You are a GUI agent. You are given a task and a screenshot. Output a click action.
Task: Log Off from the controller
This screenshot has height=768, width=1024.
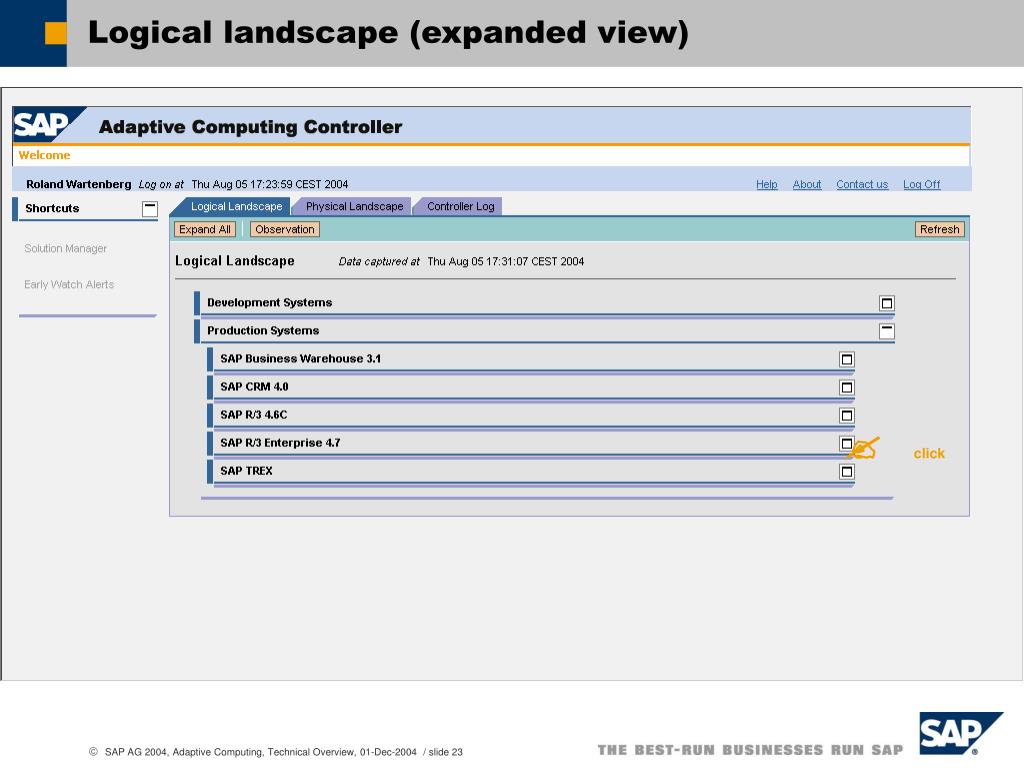pyautogui.click(x=921, y=184)
